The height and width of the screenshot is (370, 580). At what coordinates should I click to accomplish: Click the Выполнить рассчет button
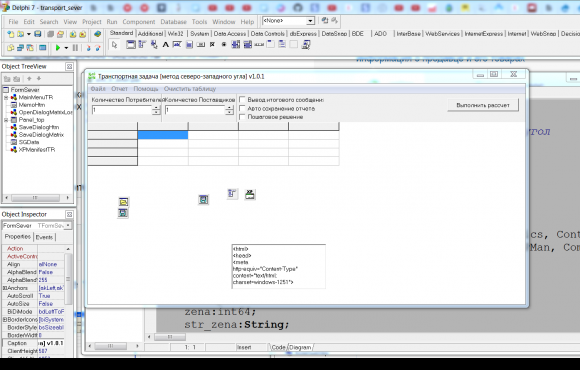click(x=483, y=105)
